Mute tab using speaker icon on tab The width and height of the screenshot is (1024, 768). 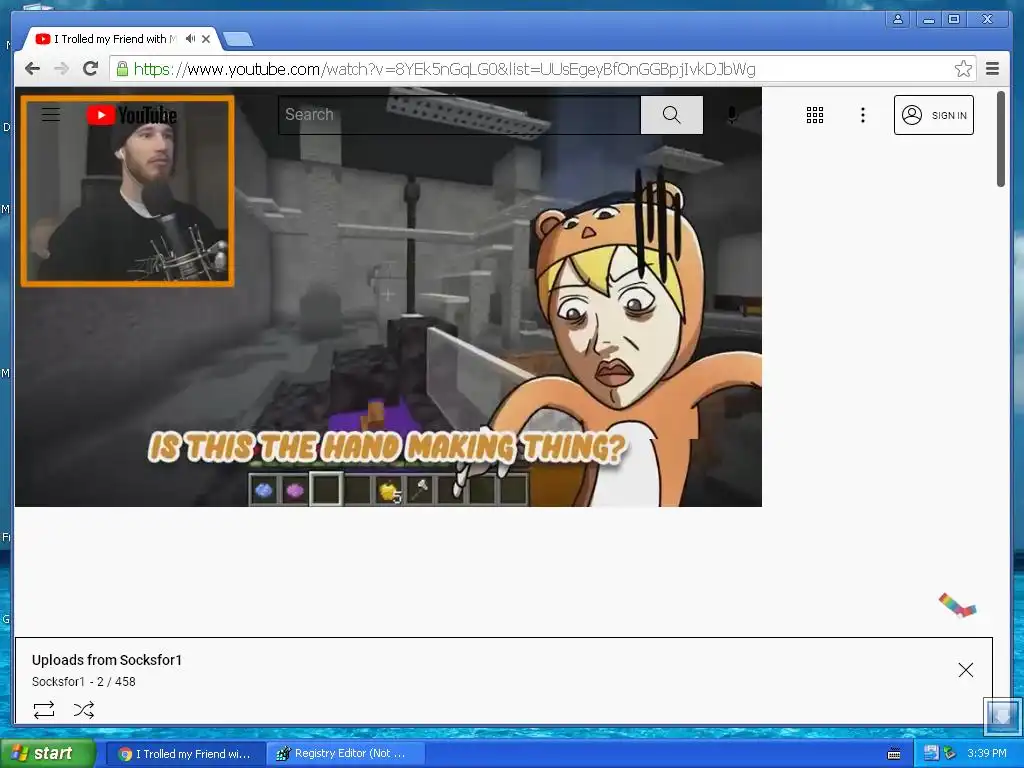tap(190, 39)
